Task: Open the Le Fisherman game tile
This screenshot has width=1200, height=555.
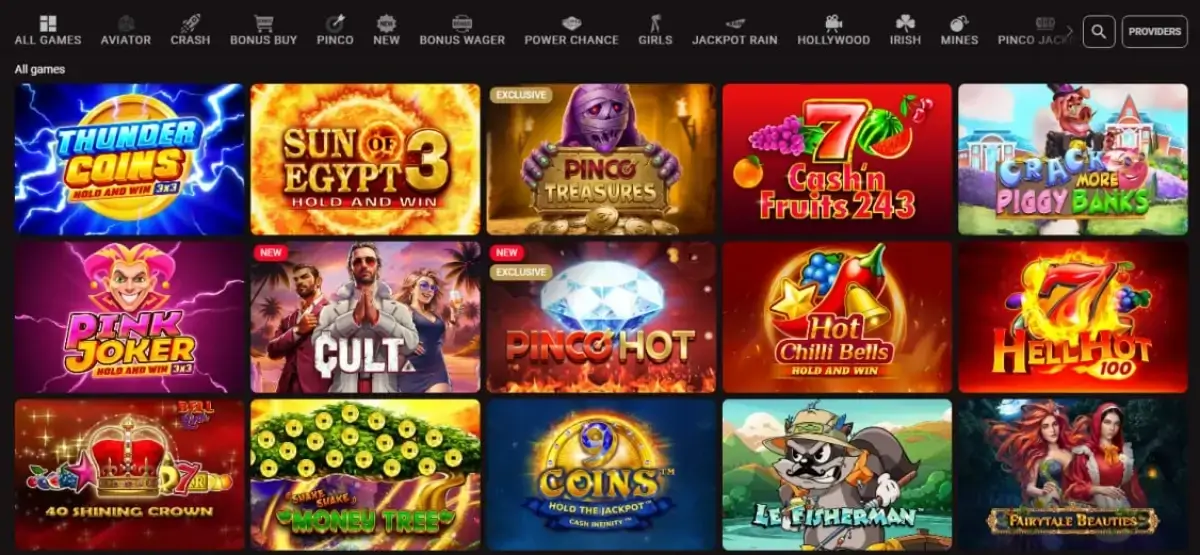Action: point(837,475)
